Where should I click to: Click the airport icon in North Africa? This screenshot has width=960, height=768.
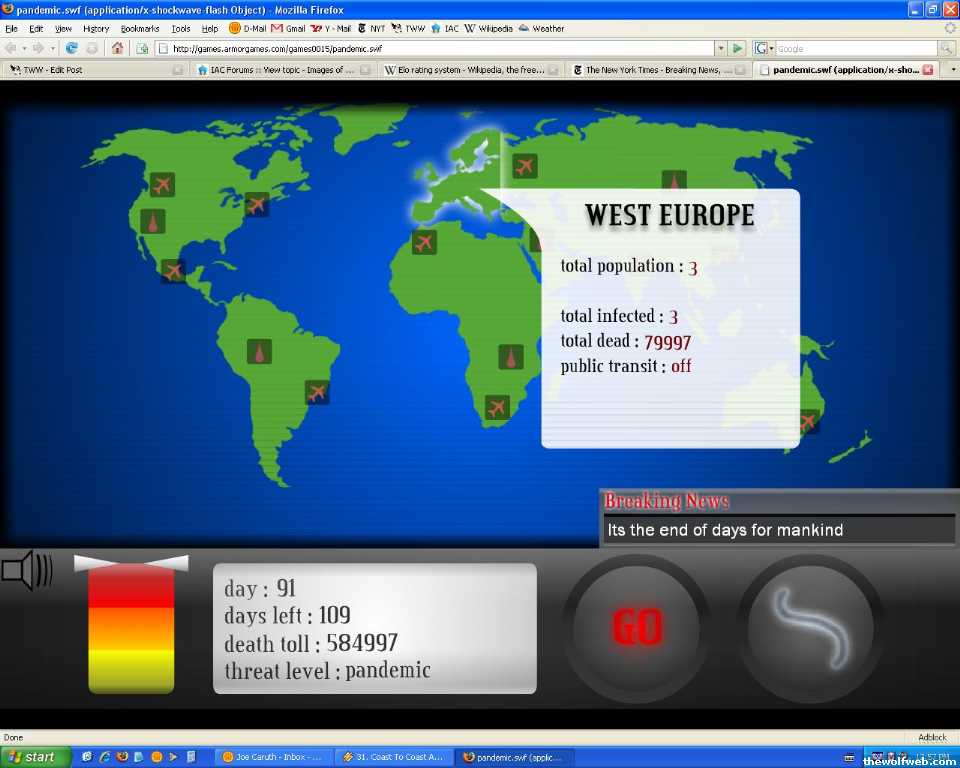pyautogui.click(x=424, y=242)
